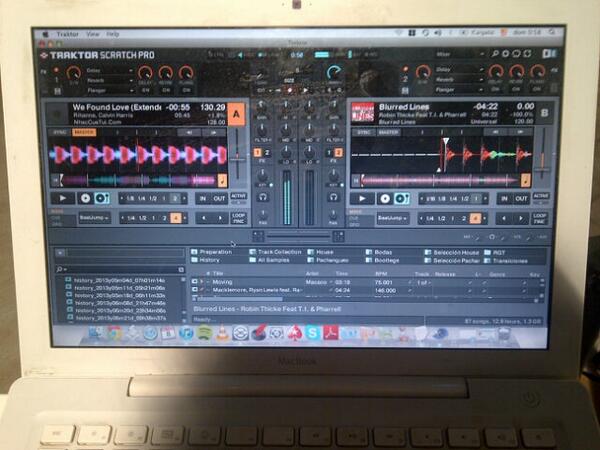Set loop IN point on Deck A
This screenshot has height=450, width=600.
pyautogui.click(x=203, y=198)
